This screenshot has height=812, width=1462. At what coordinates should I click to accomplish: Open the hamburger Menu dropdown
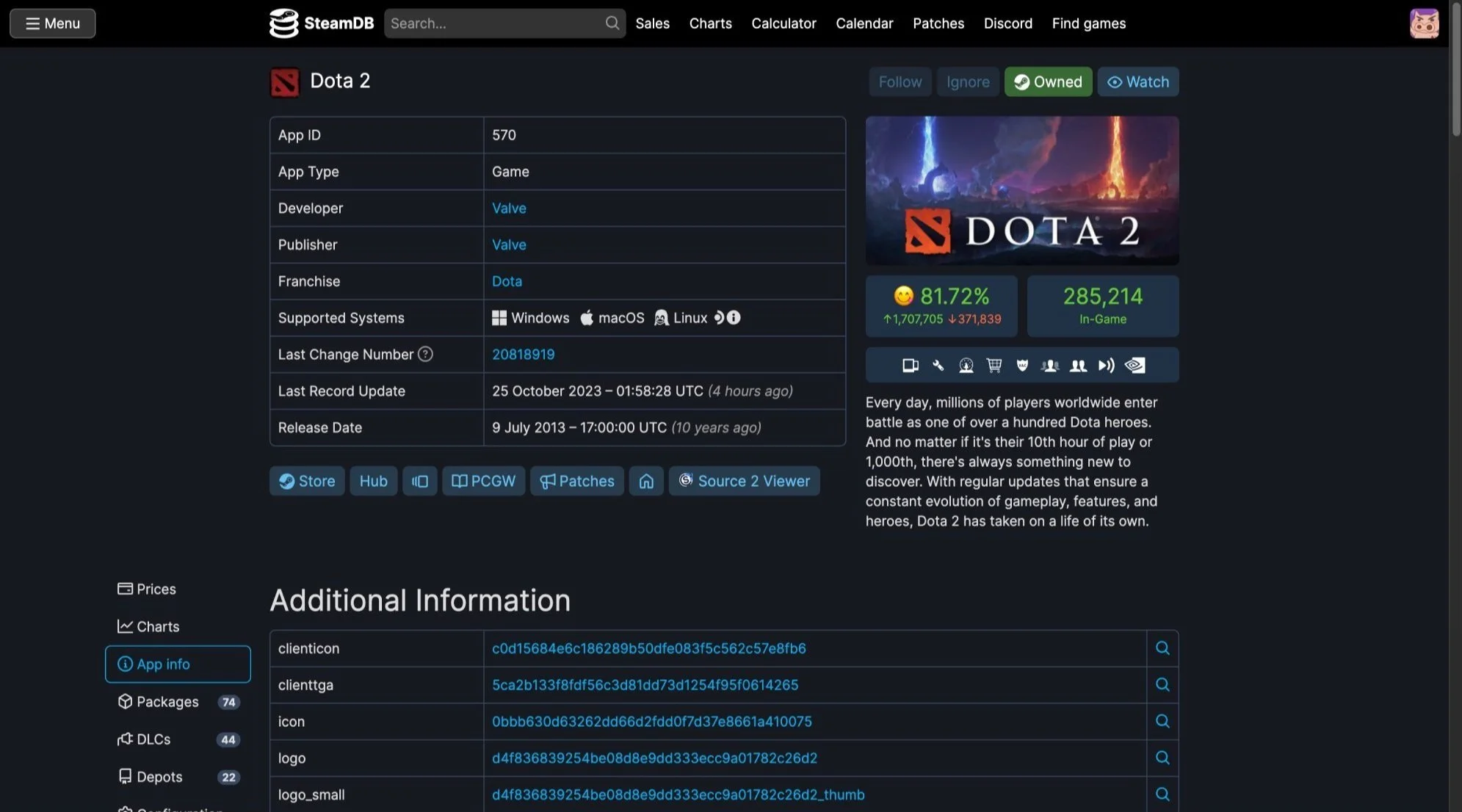[52, 23]
